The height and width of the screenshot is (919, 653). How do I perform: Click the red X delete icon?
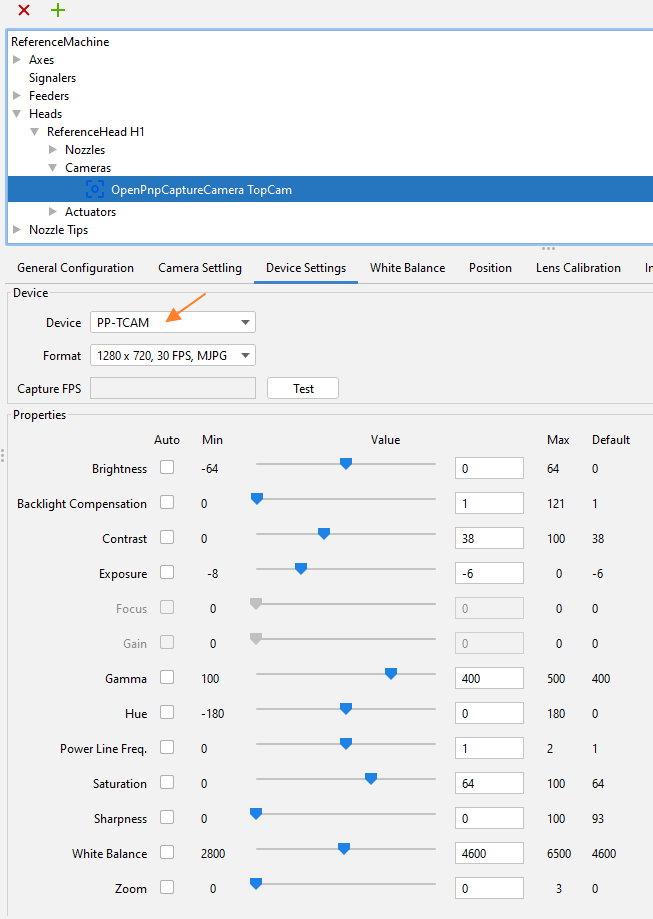tap(24, 10)
